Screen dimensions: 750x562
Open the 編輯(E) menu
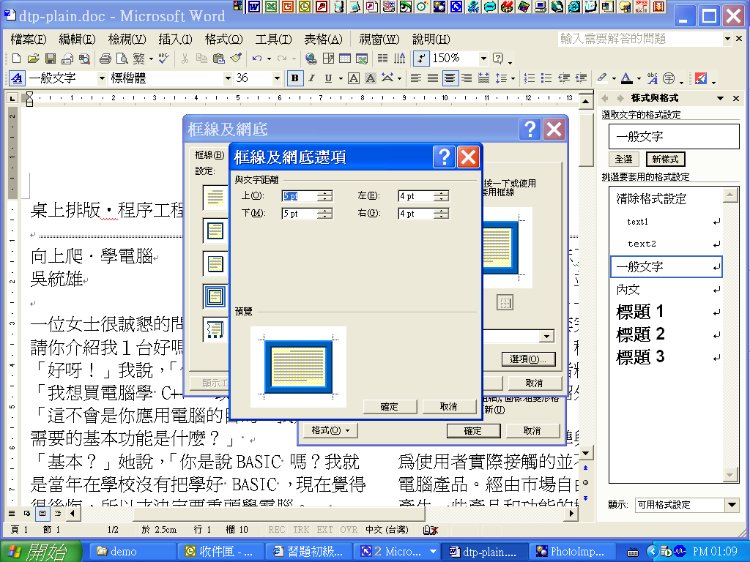click(x=77, y=39)
